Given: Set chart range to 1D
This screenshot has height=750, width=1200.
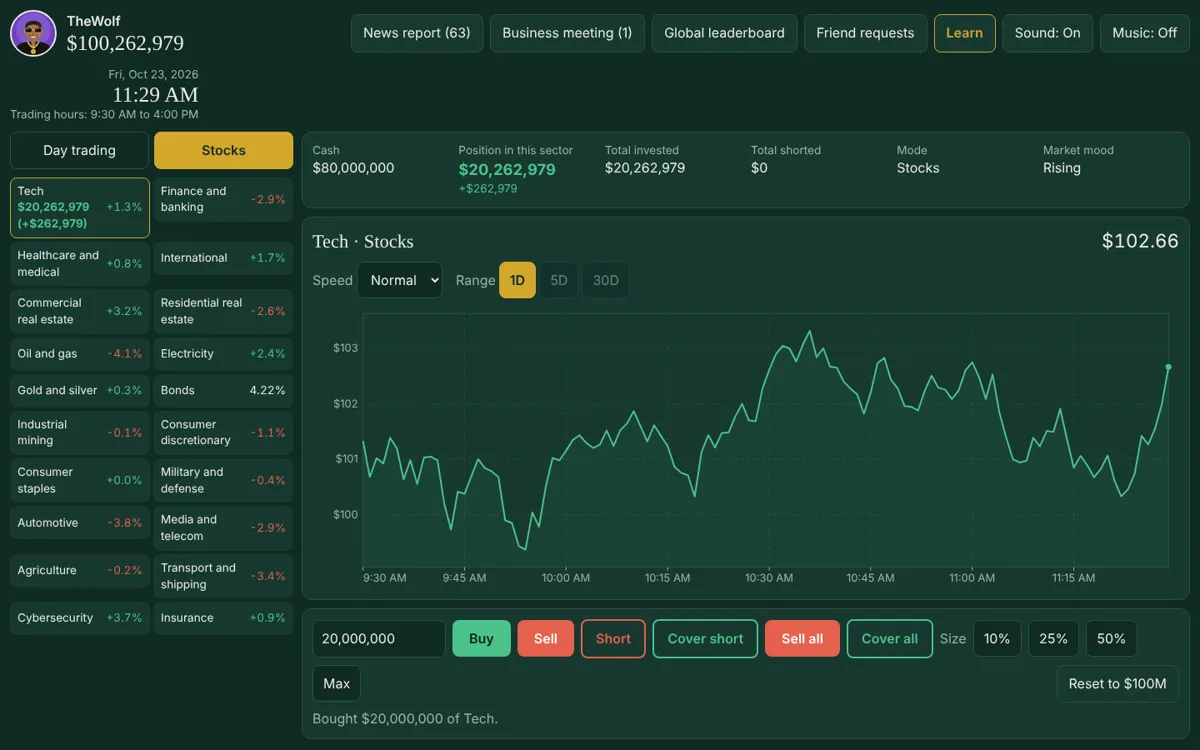Looking at the screenshot, I should pos(517,280).
